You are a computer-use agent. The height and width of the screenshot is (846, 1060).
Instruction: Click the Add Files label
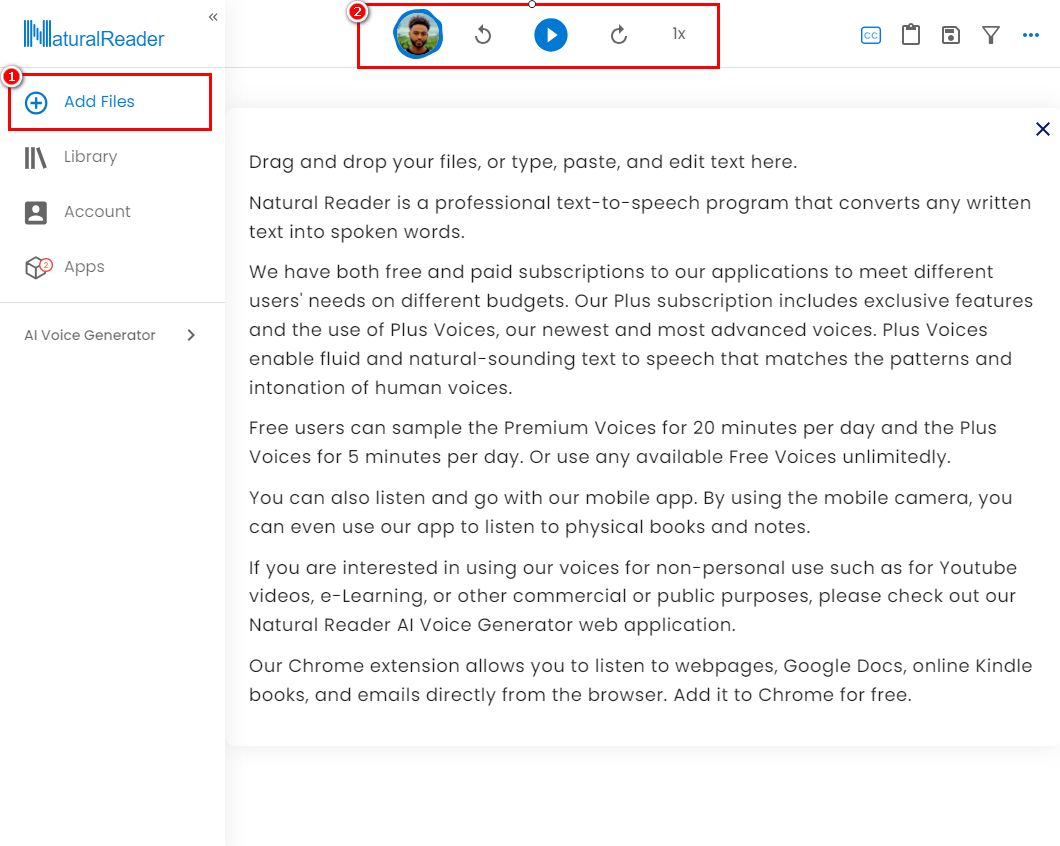point(99,101)
